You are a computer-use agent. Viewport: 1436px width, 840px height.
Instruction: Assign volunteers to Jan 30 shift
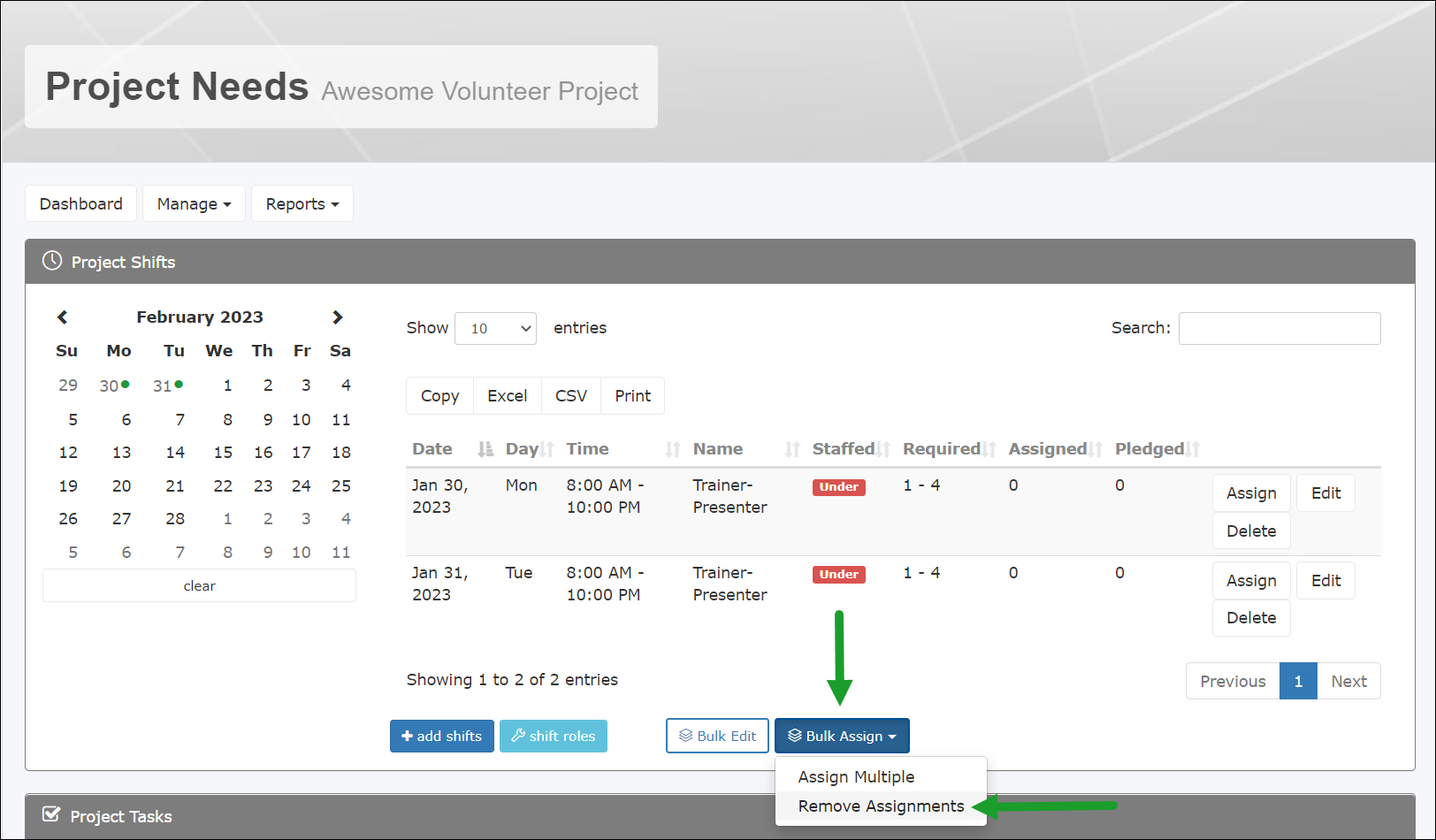[1251, 493]
